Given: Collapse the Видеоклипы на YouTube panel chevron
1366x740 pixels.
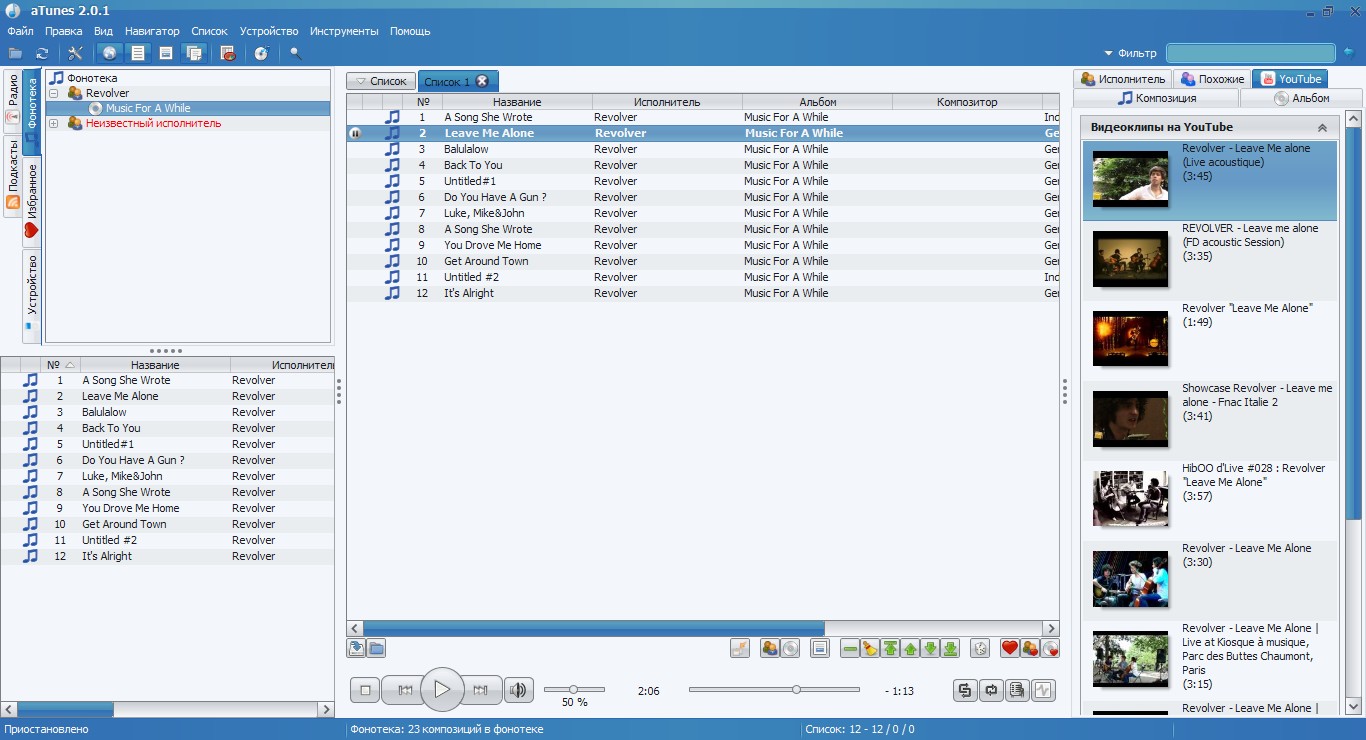Looking at the screenshot, I should coord(1322,128).
